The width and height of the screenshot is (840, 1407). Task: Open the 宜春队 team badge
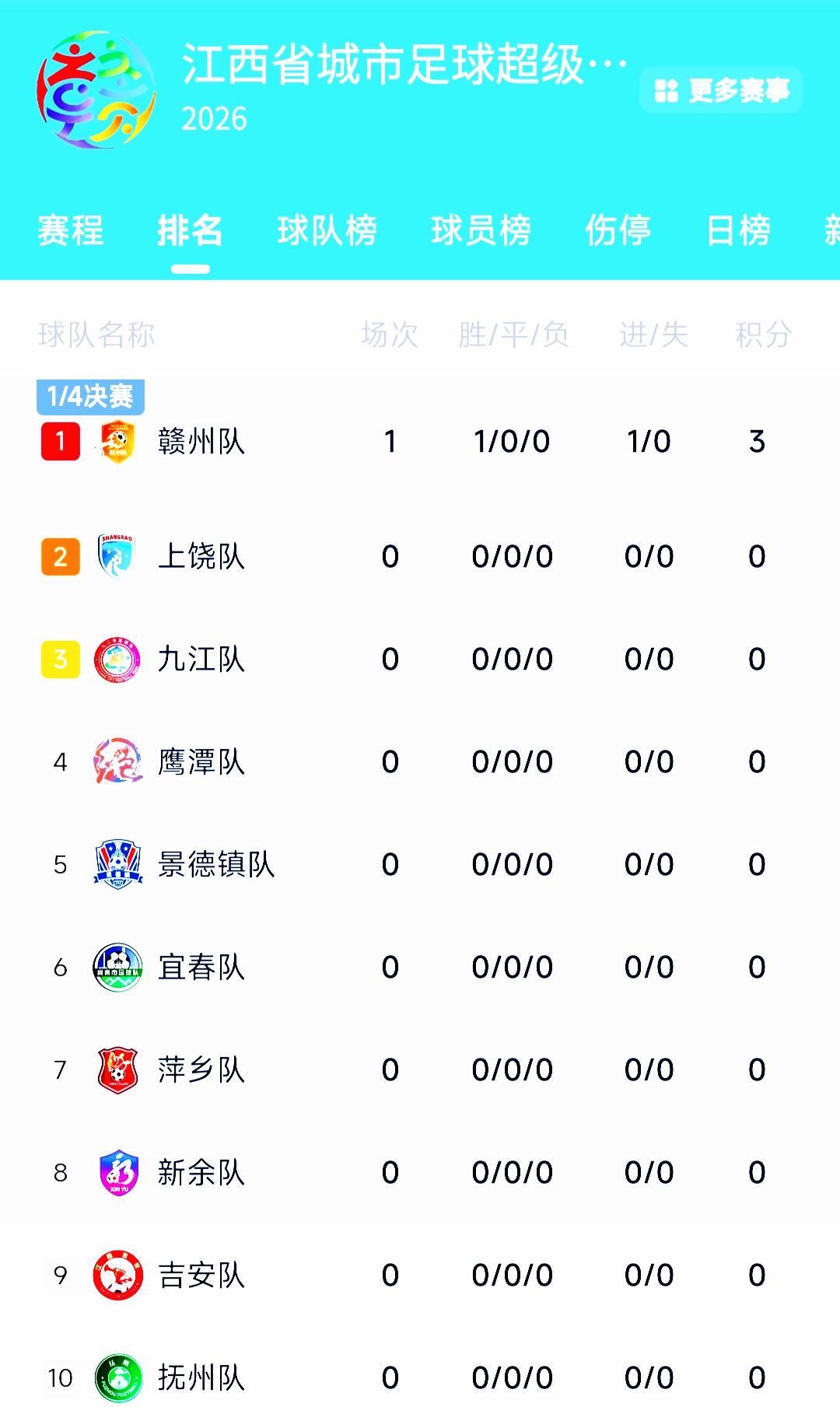(x=117, y=967)
